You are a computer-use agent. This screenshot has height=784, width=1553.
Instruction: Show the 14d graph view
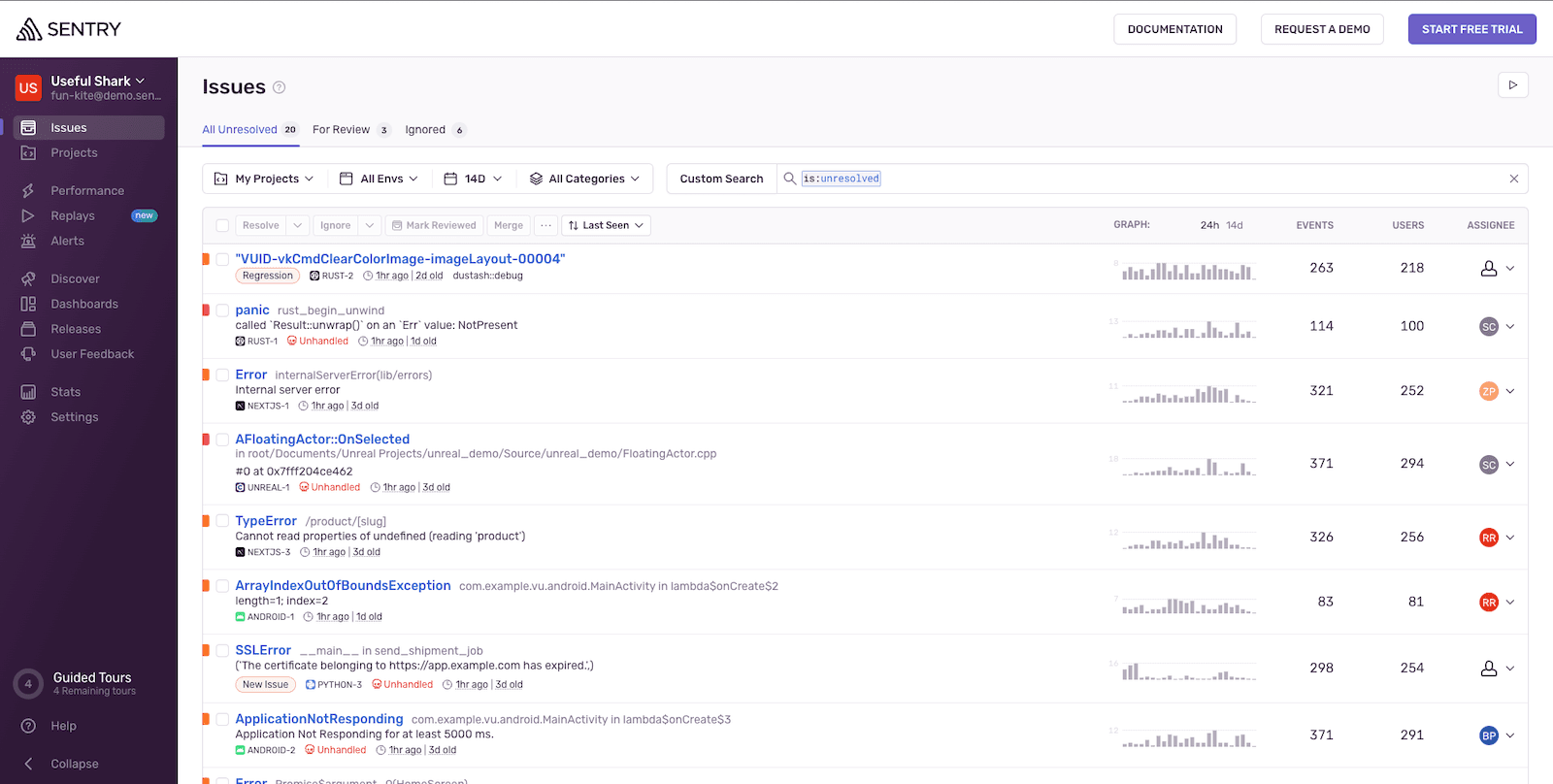tap(1235, 226)
